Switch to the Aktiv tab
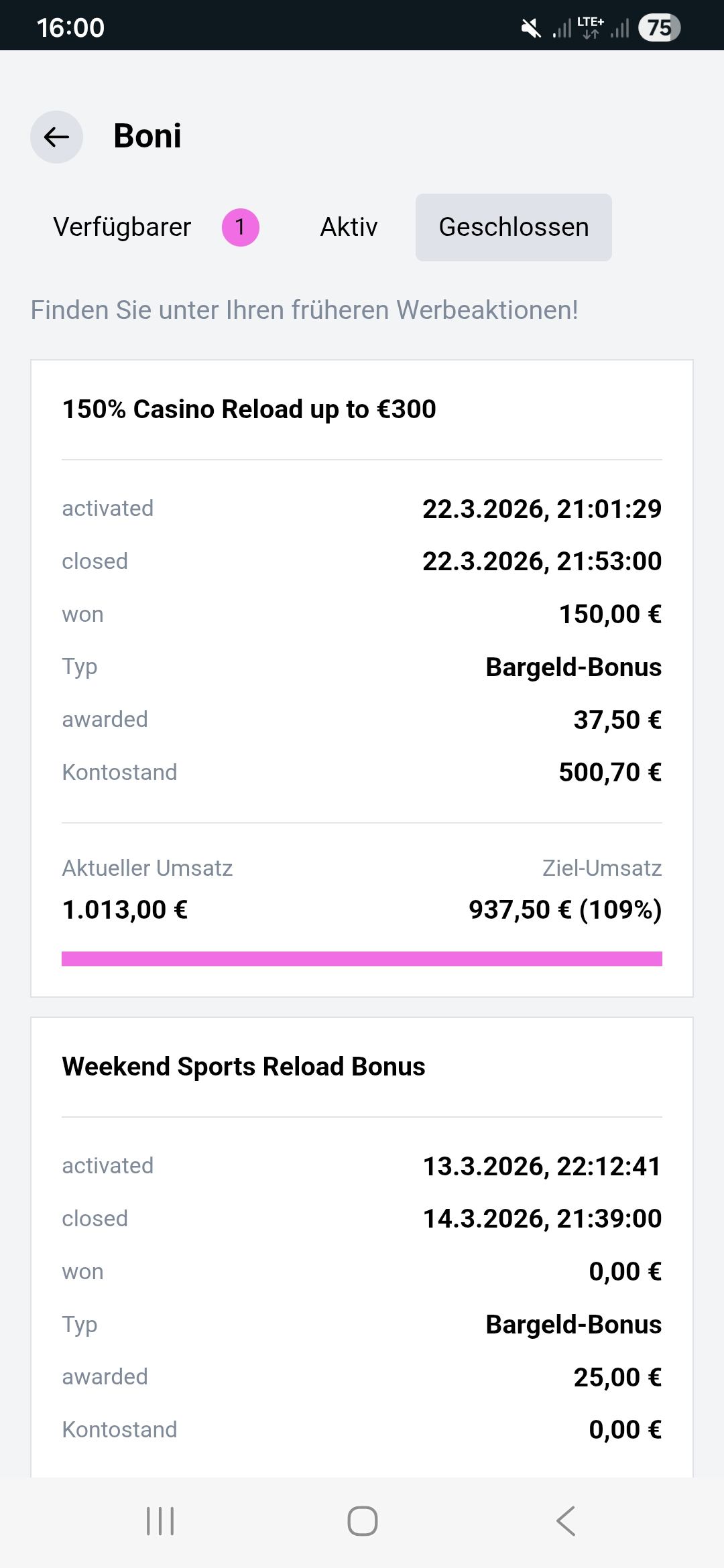This screenshot has height=1568, width=724. tap(349, 227)
